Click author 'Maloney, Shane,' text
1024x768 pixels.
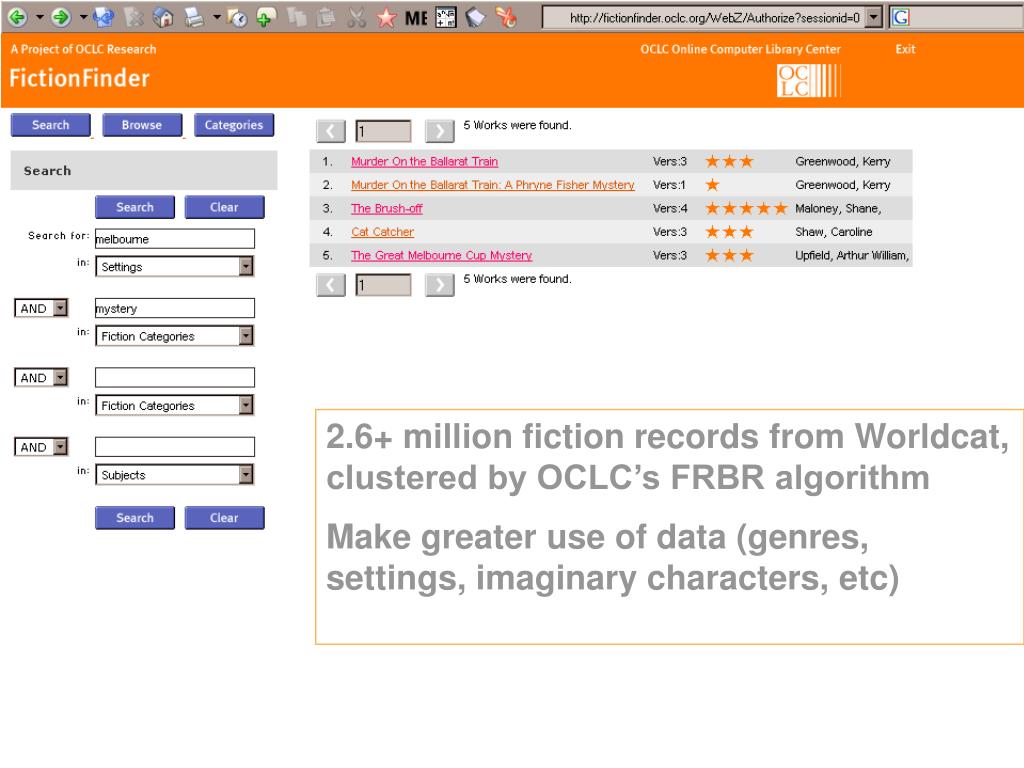tap(838, 208)
